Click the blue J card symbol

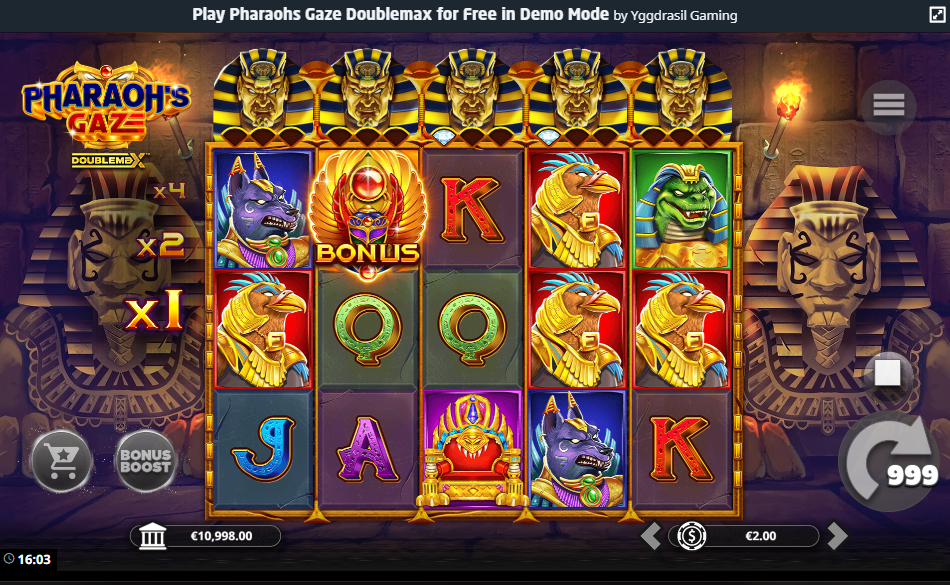263,449
